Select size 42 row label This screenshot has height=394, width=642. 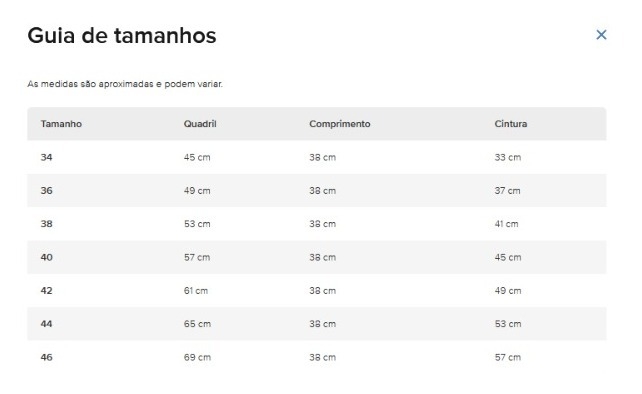click(x=46, y=290)
